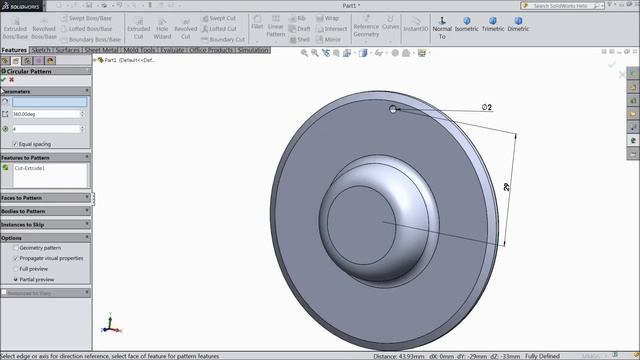Open the Curves dropdown
Image resolution: width=640 pixels, height=360 pixels.
coord(391,42)
